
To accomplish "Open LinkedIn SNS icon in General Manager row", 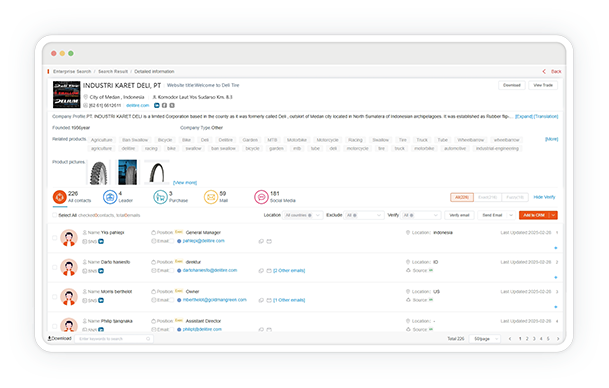I will 101,242.
